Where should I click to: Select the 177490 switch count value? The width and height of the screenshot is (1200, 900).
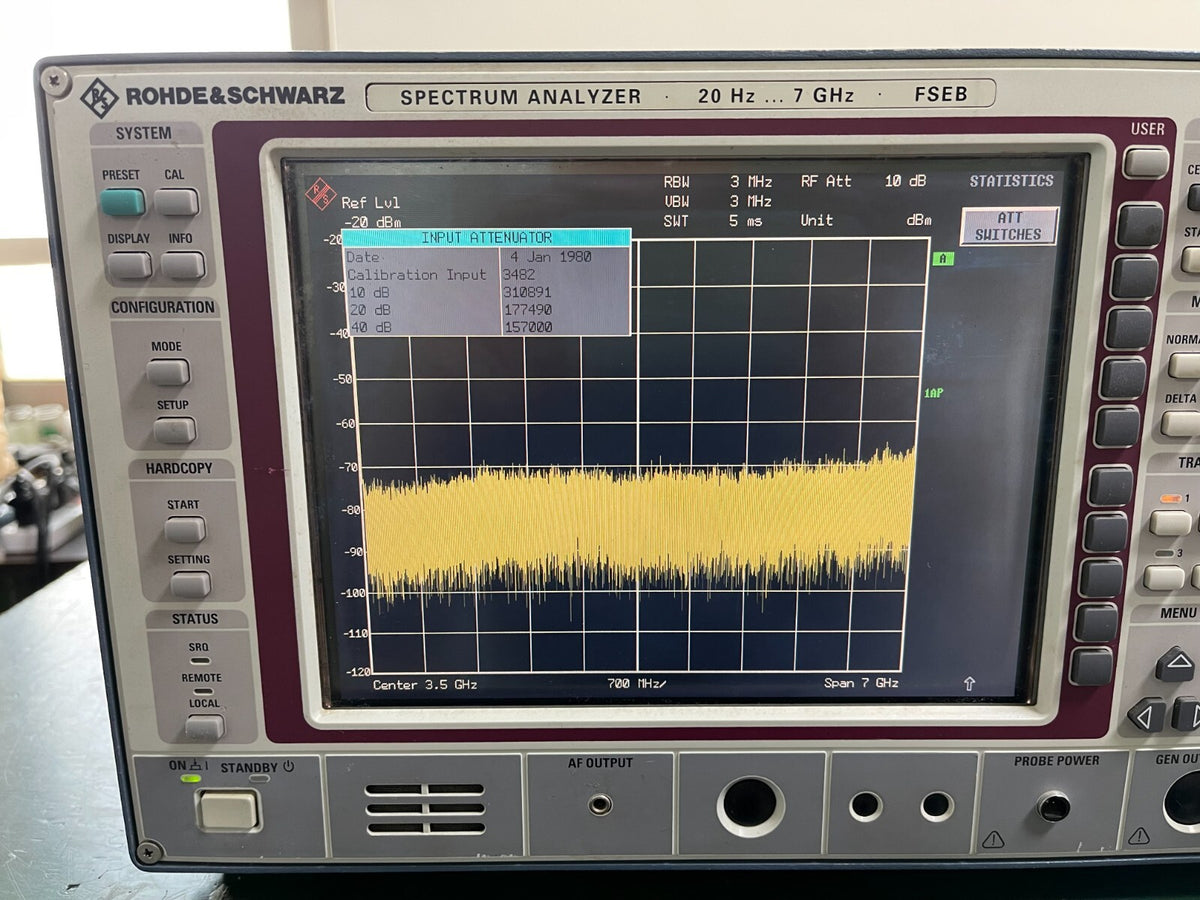(527, 309)
